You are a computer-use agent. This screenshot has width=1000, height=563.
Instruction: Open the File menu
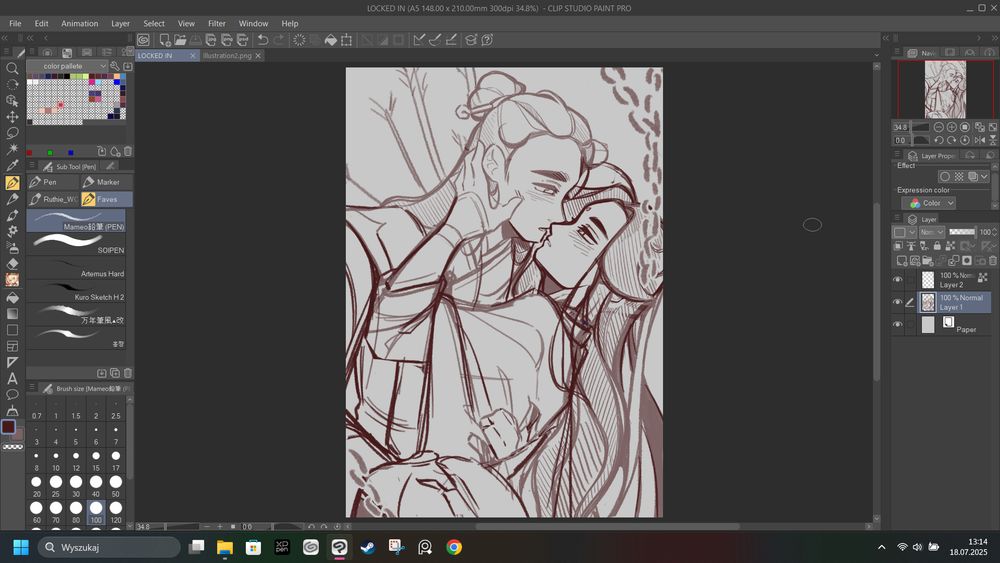(15, 23)
